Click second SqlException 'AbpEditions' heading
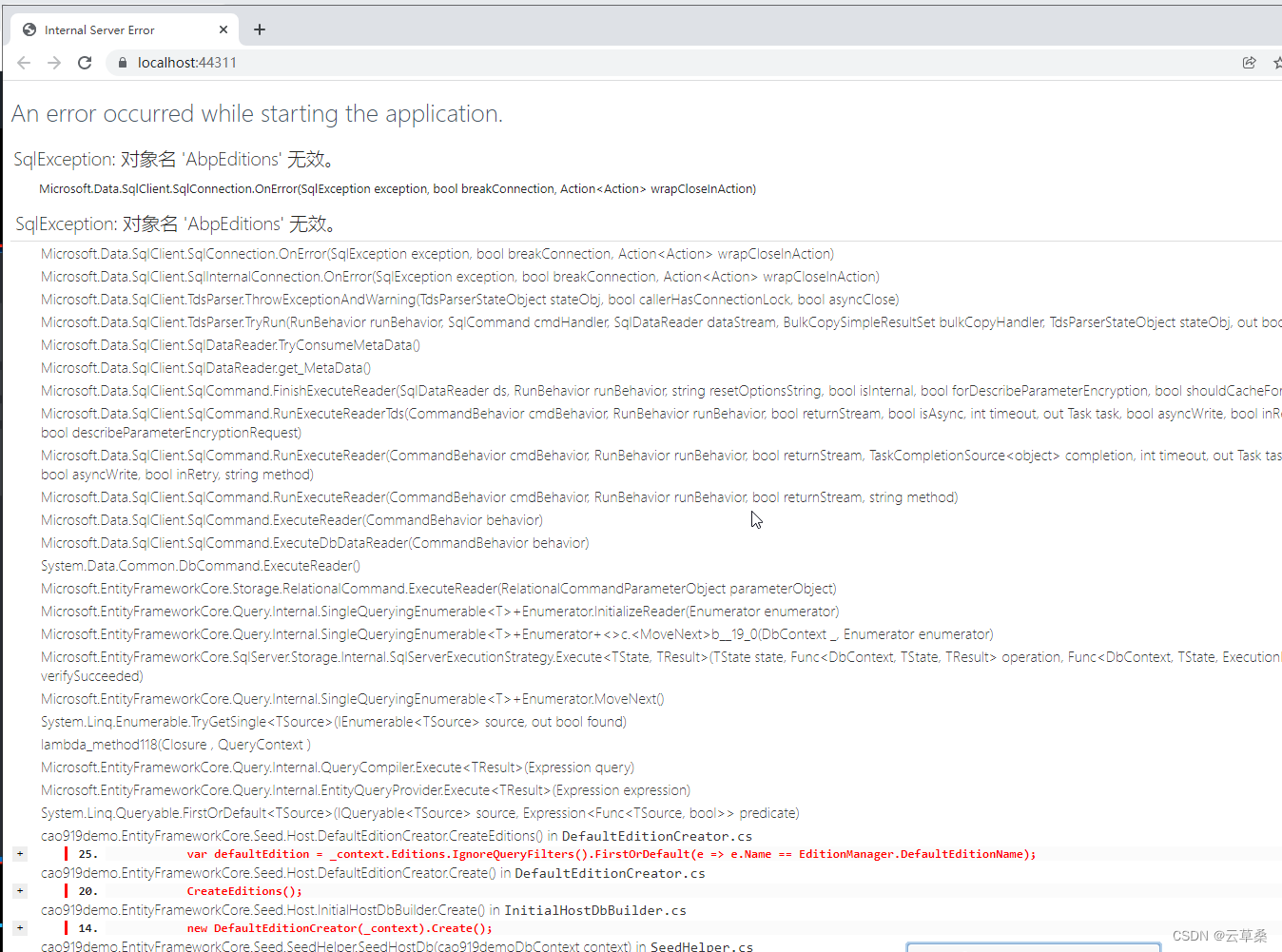 (176, 224)
